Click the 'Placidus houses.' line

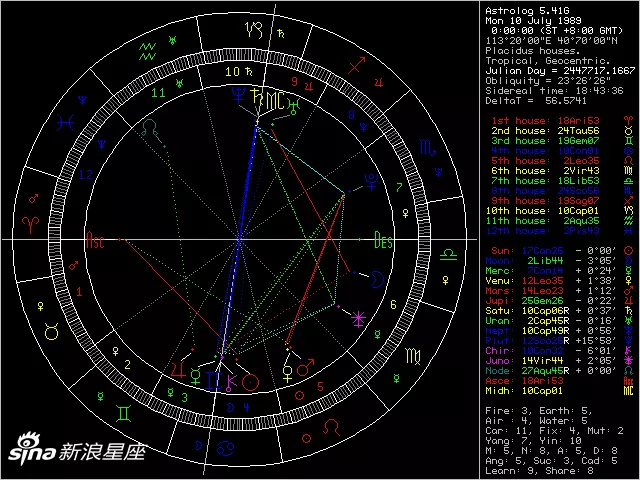[533, 51]
